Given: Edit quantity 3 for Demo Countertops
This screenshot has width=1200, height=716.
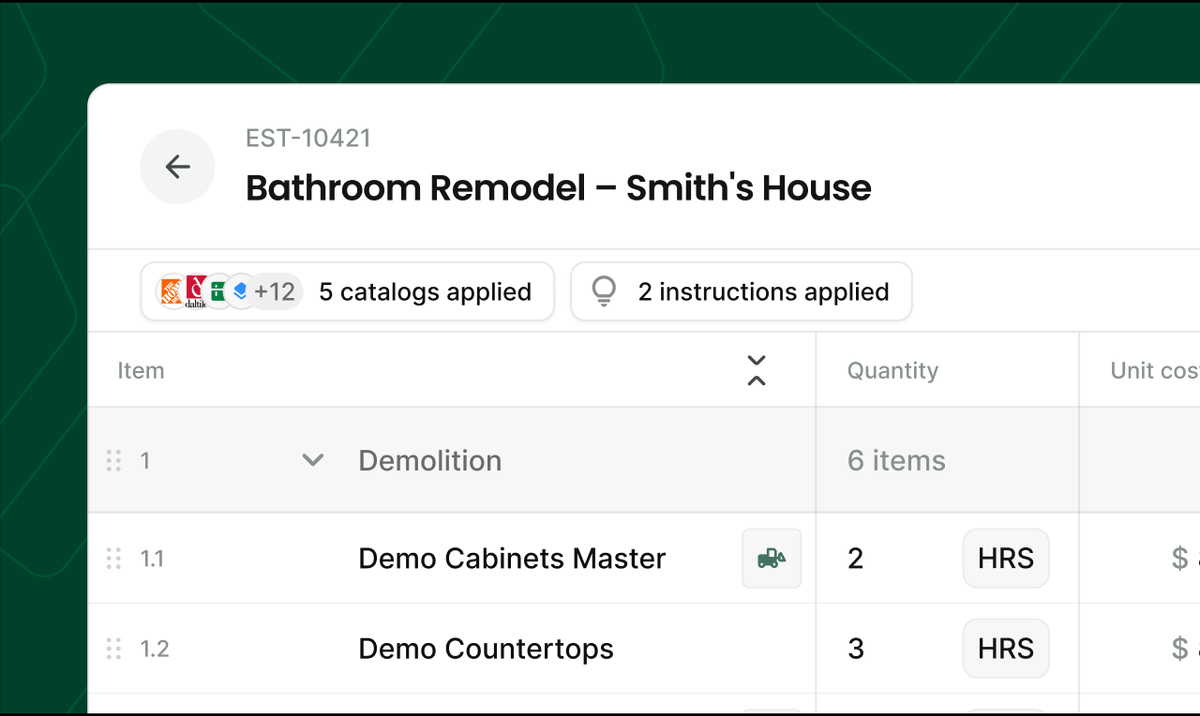Looking at the screenshot, I should (x=855, y=649).
